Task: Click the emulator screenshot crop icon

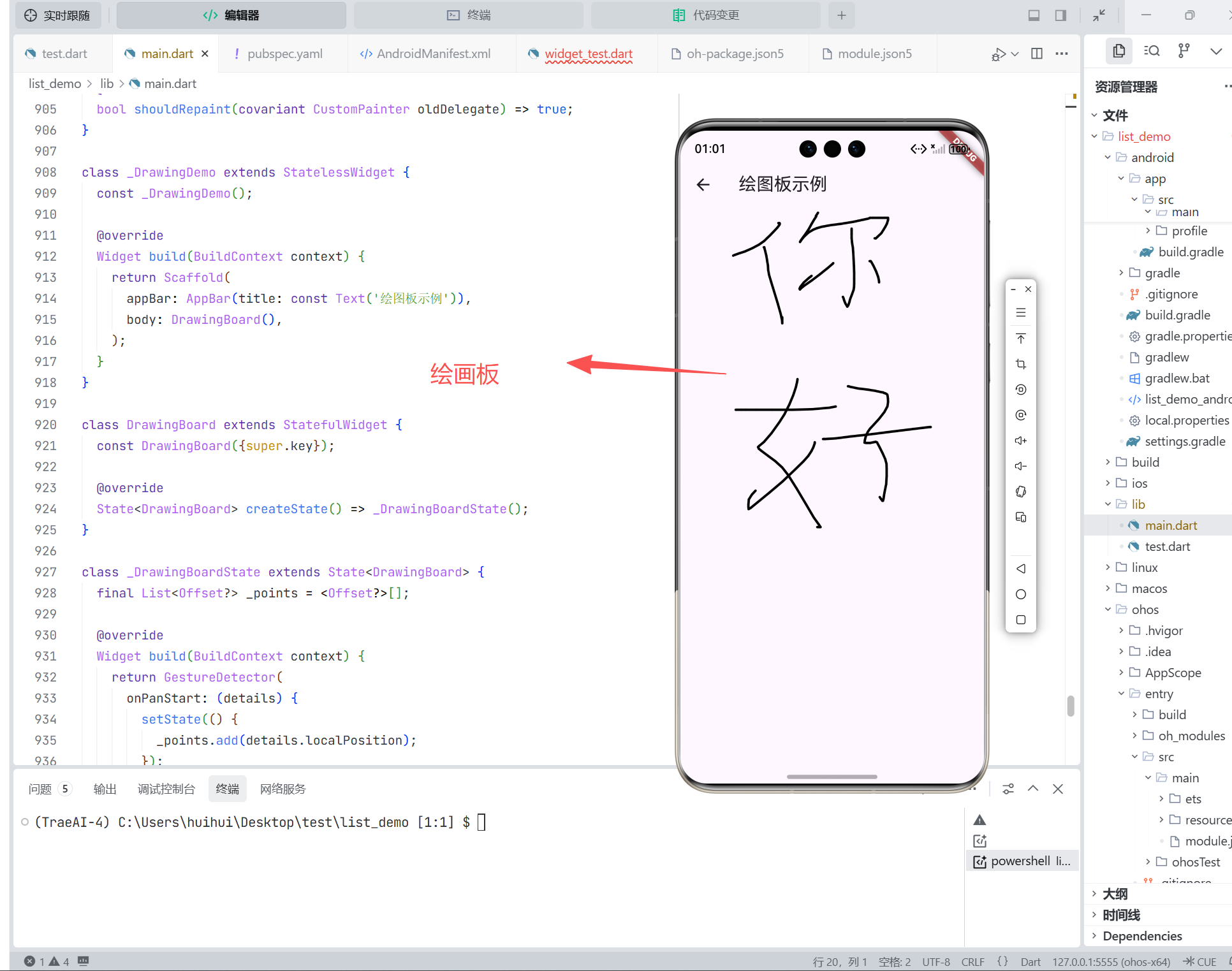Action: [x=1020, y=364]
